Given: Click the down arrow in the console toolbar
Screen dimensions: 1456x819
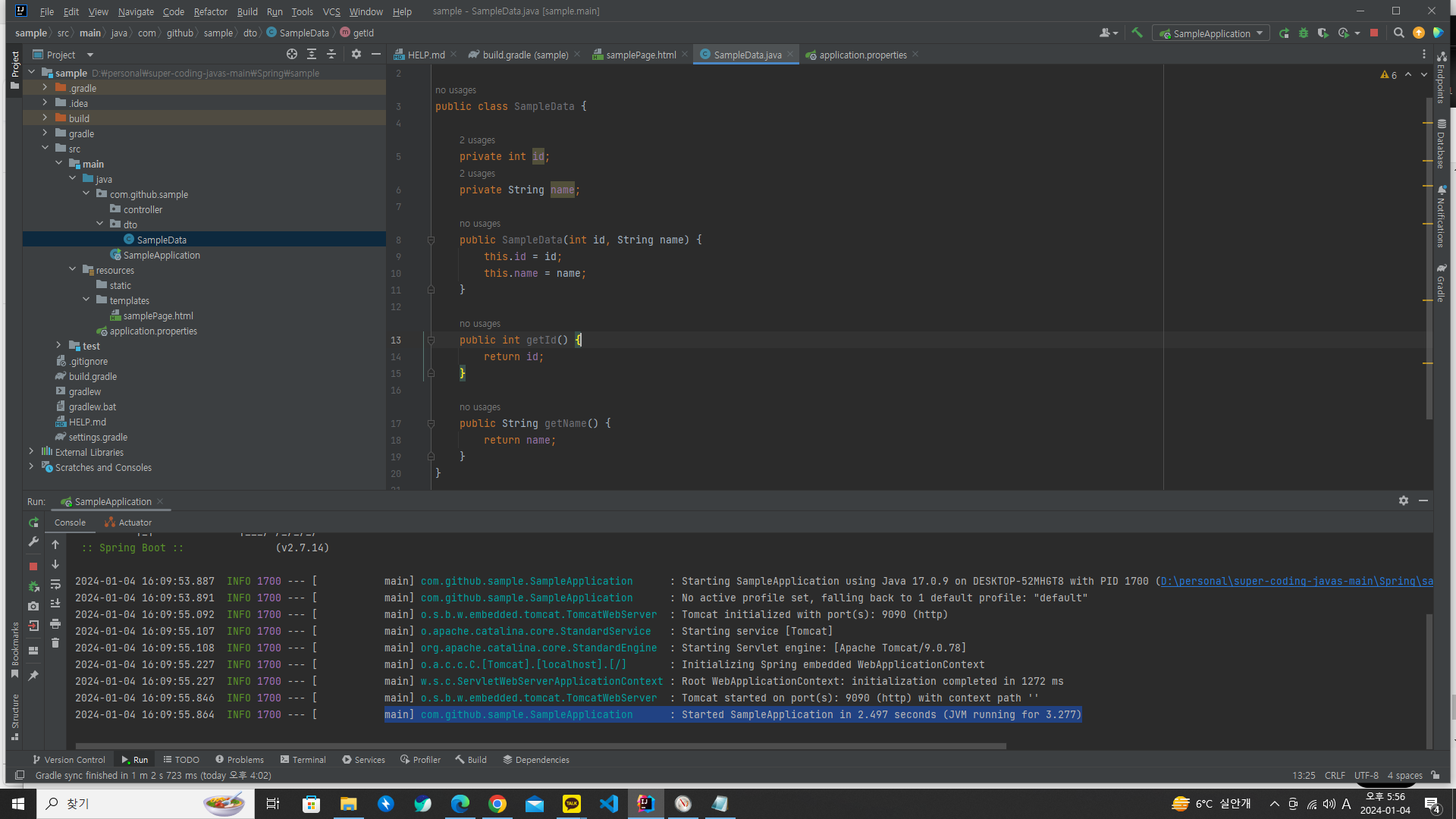Looking at the screenshot, I should 55,564.
